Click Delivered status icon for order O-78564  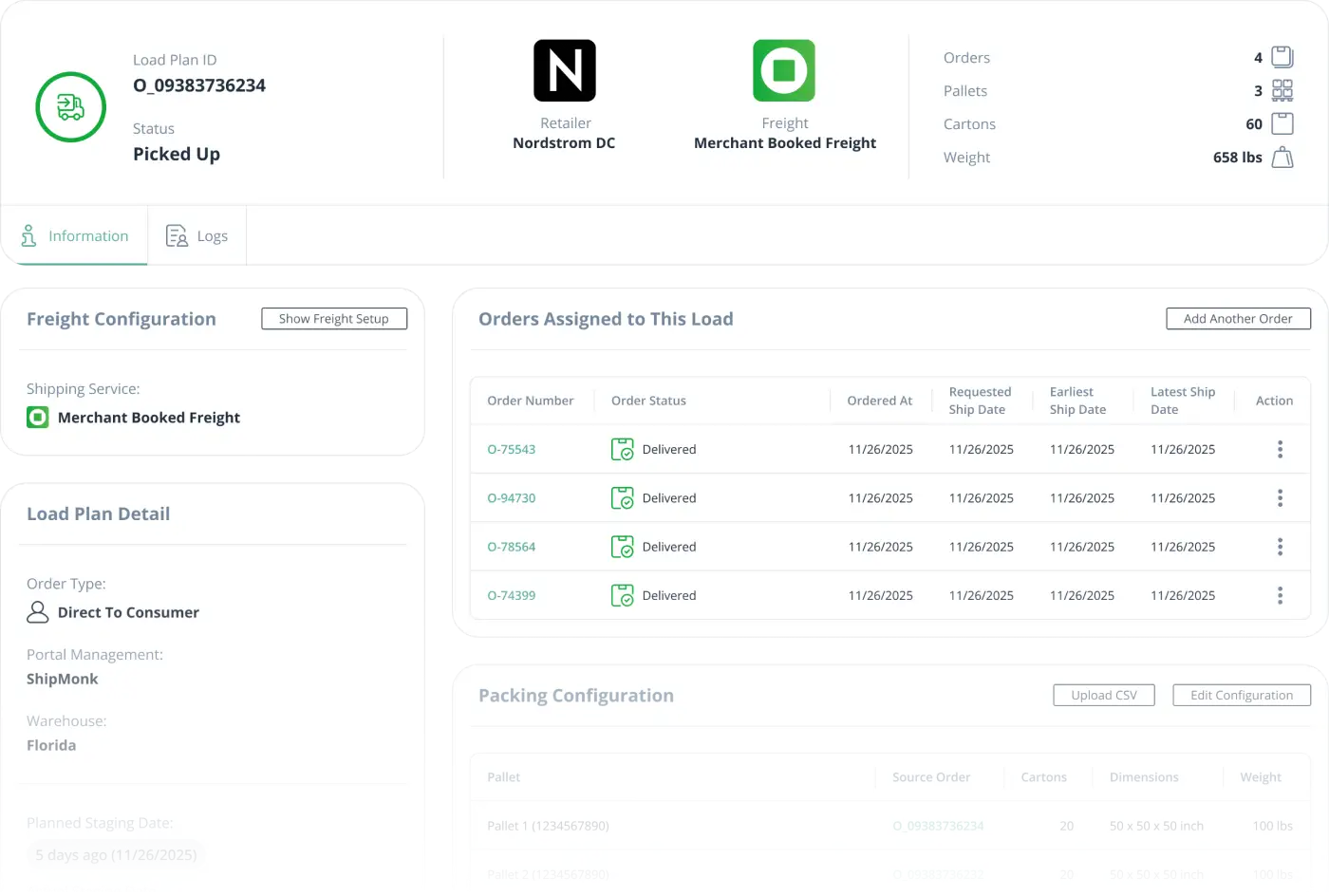(622, 547)
